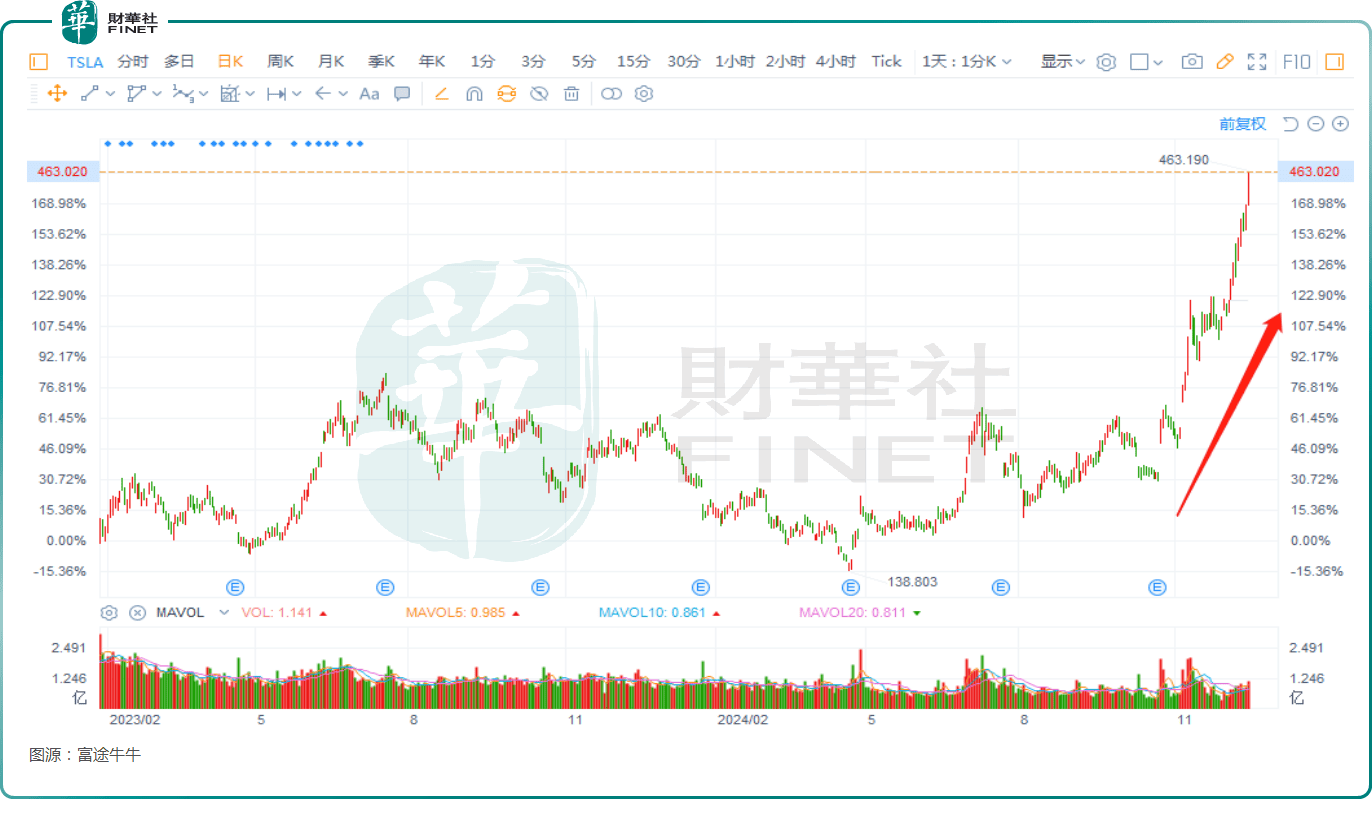This screenshot has height=819, width=1372.
Task: Open MAVOL indicator settings gear
Action: (110, 613)
